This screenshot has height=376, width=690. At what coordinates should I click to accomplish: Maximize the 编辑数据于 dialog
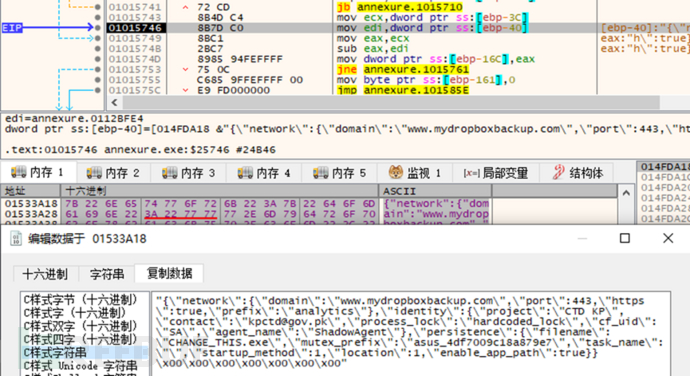624,238
